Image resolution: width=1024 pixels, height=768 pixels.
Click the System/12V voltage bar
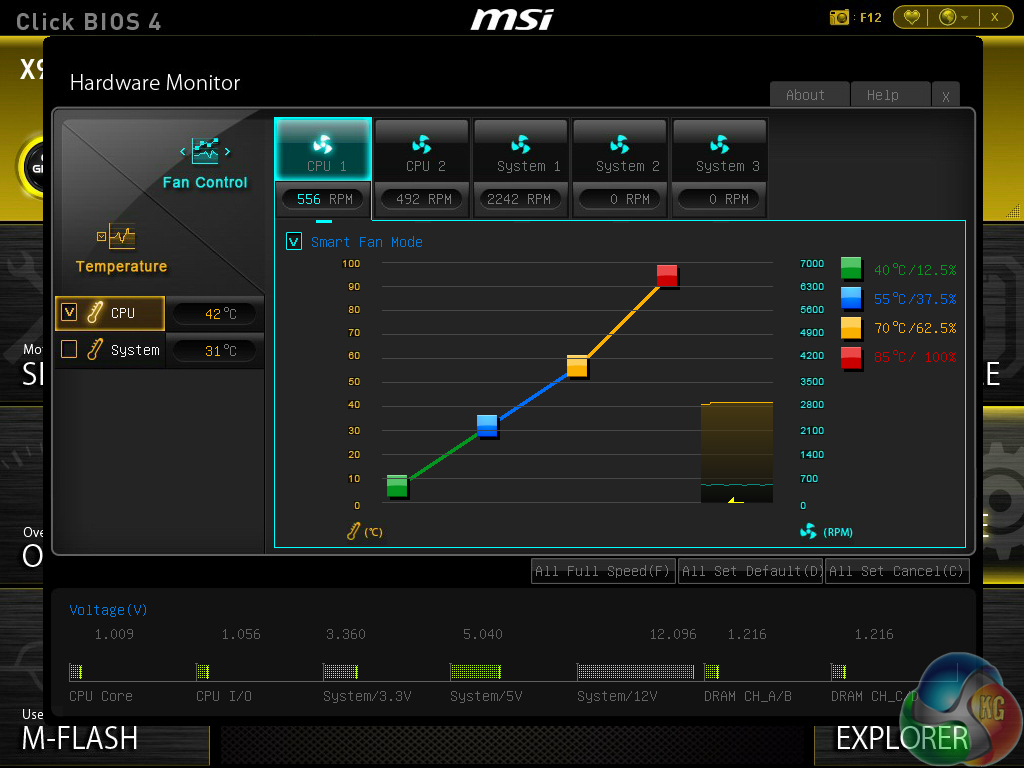635,671
